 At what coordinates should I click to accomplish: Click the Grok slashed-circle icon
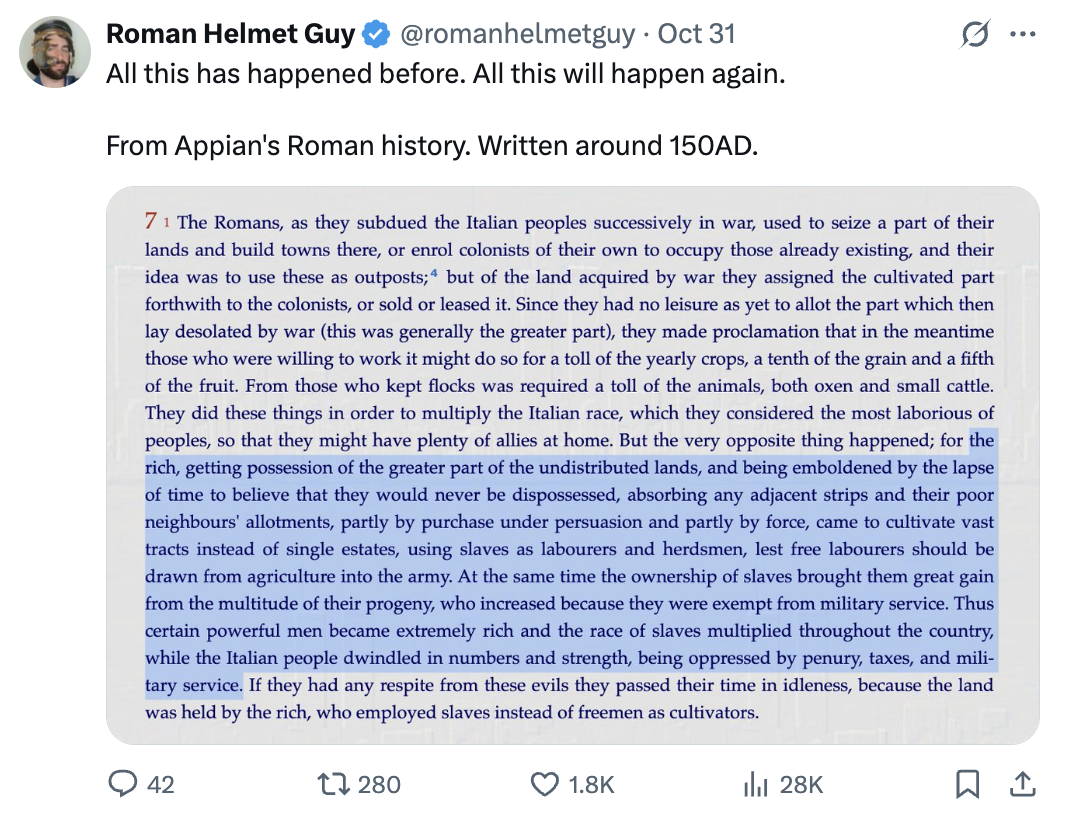click(975, 35)
